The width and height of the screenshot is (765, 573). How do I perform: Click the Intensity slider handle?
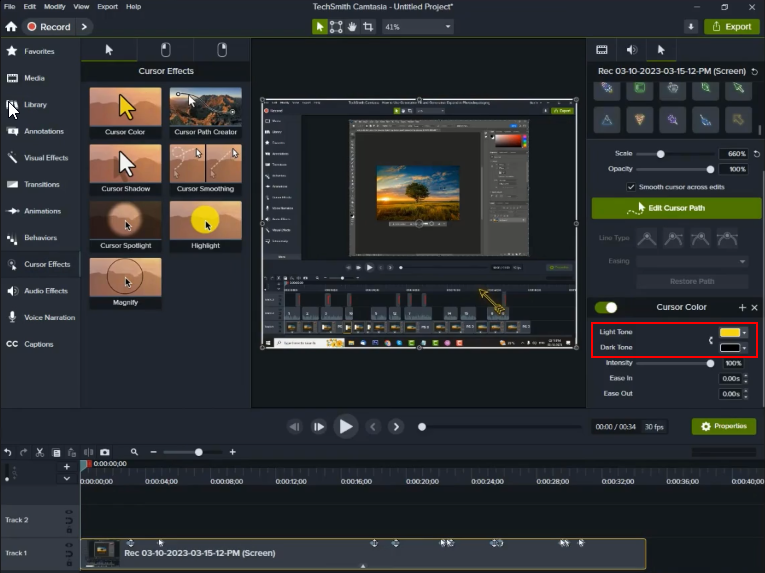coord(711,363)
